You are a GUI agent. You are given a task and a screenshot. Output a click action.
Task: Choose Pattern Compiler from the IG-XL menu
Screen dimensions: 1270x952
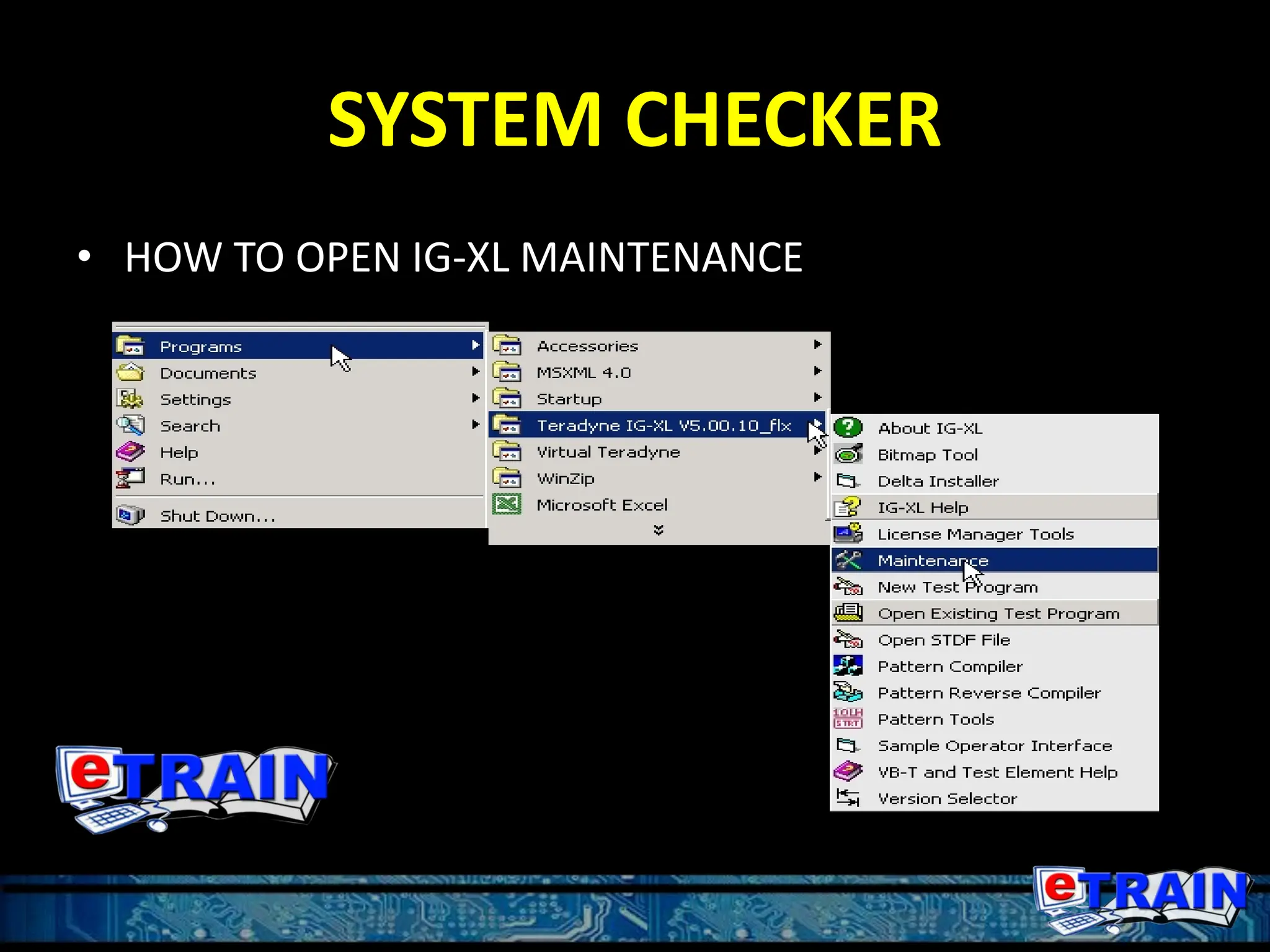994,666
